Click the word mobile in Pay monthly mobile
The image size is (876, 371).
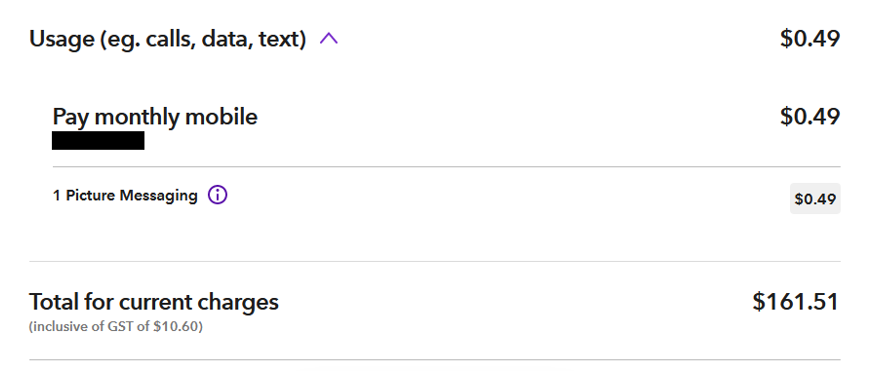coord(221,117)
